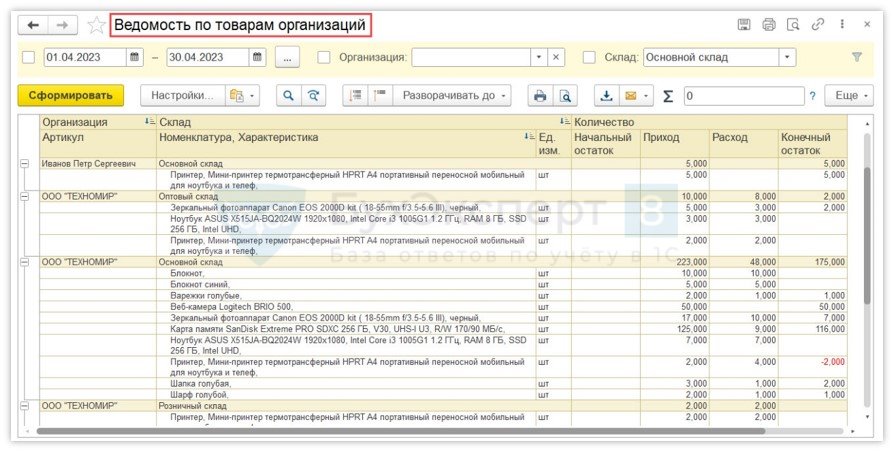Get link using the chain icon
The height and width of the screenshot is (452, 894).
(818, 25)
